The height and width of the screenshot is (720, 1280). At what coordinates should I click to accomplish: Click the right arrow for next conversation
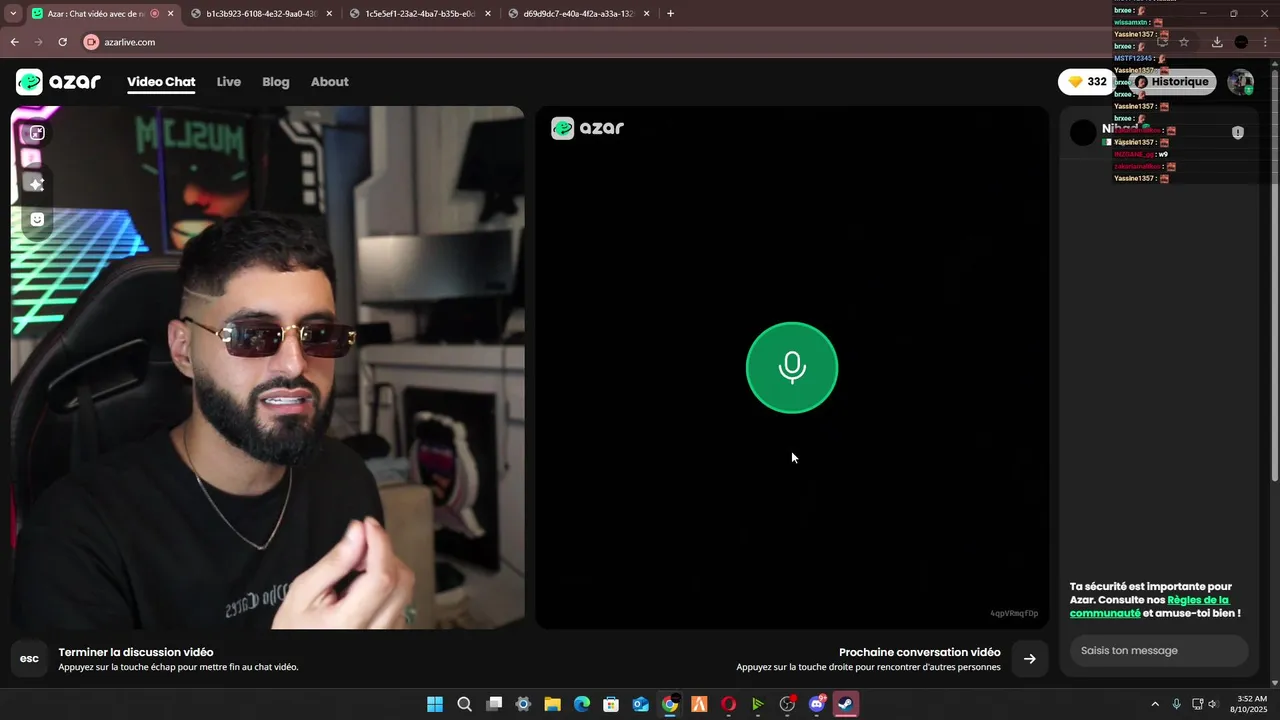tap(1029, 658)
